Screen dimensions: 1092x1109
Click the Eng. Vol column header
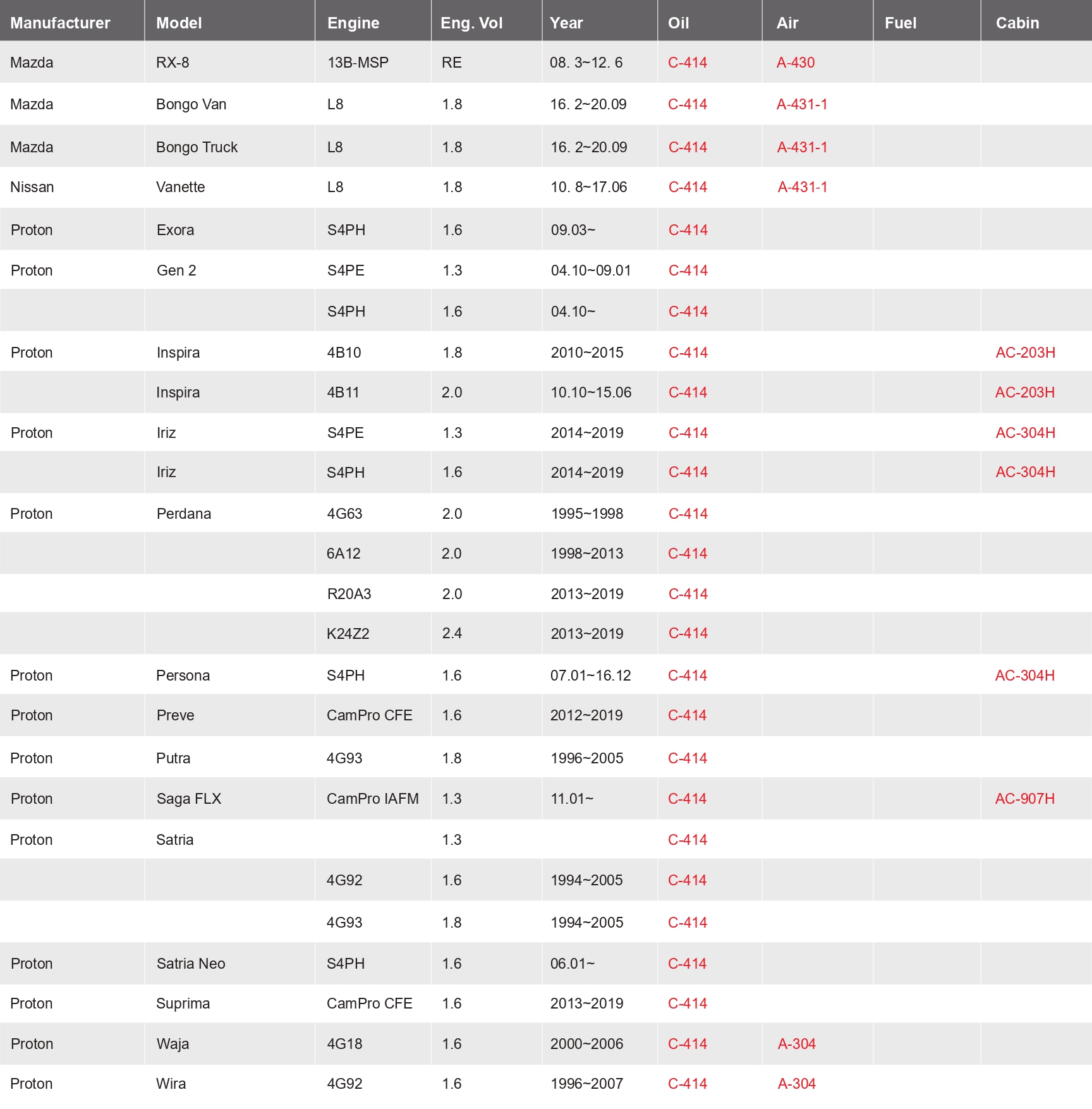tap(471, 23)
